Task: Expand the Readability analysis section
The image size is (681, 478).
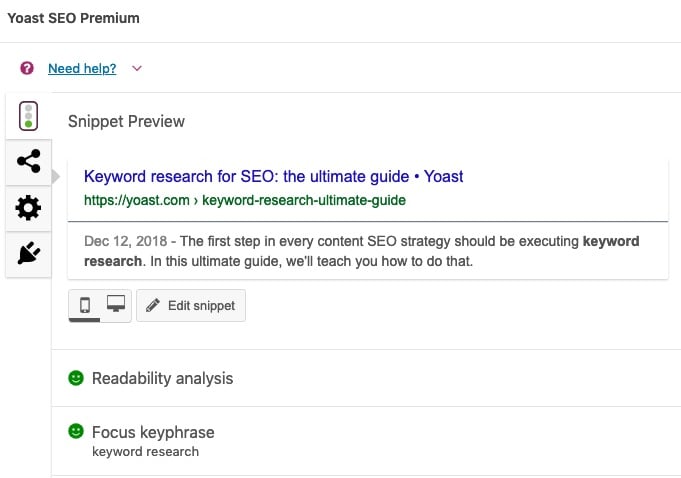Action: coord(366,378)
